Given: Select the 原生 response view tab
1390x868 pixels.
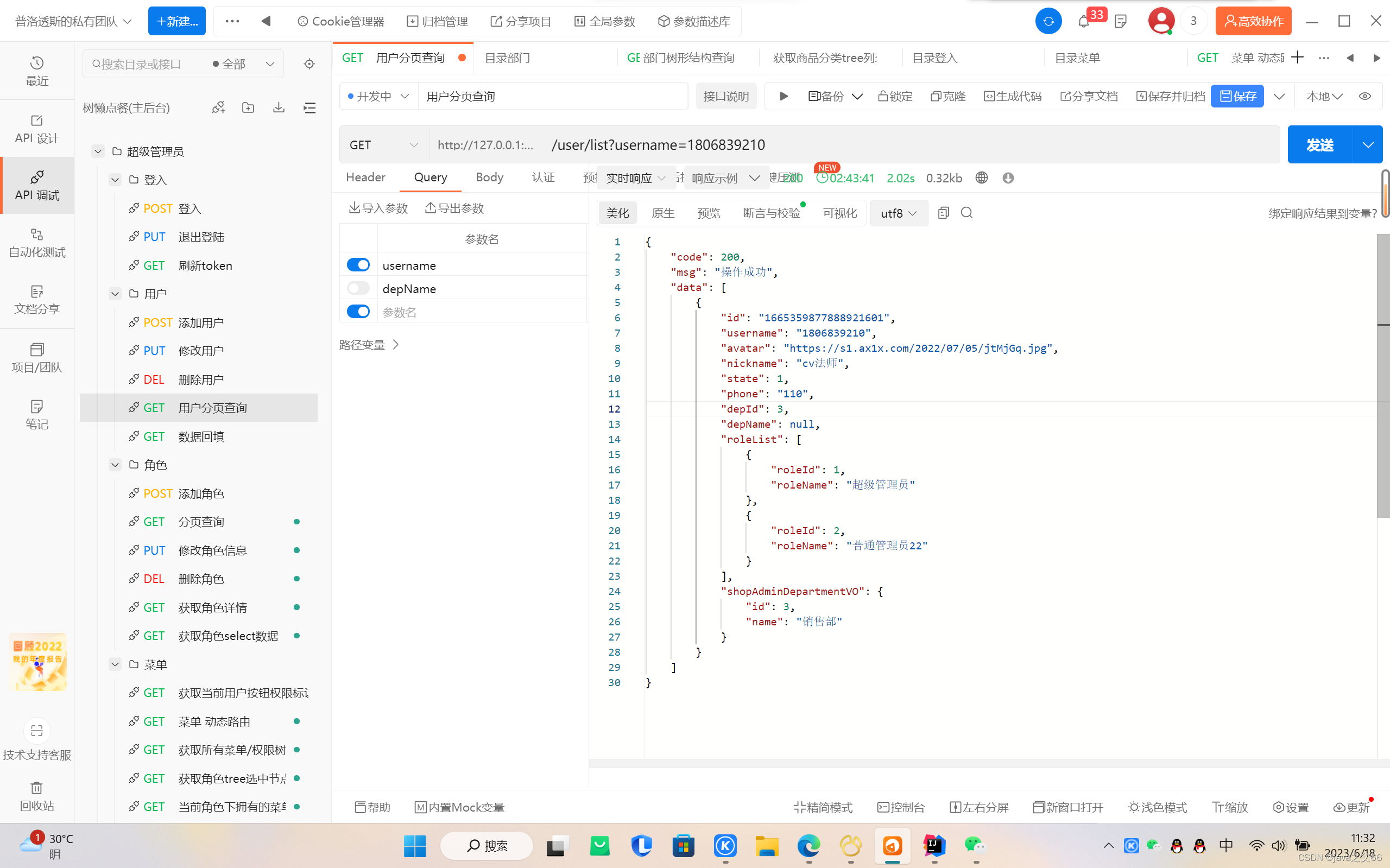Looking at the screenshot, I should click(x=662, y=213).
